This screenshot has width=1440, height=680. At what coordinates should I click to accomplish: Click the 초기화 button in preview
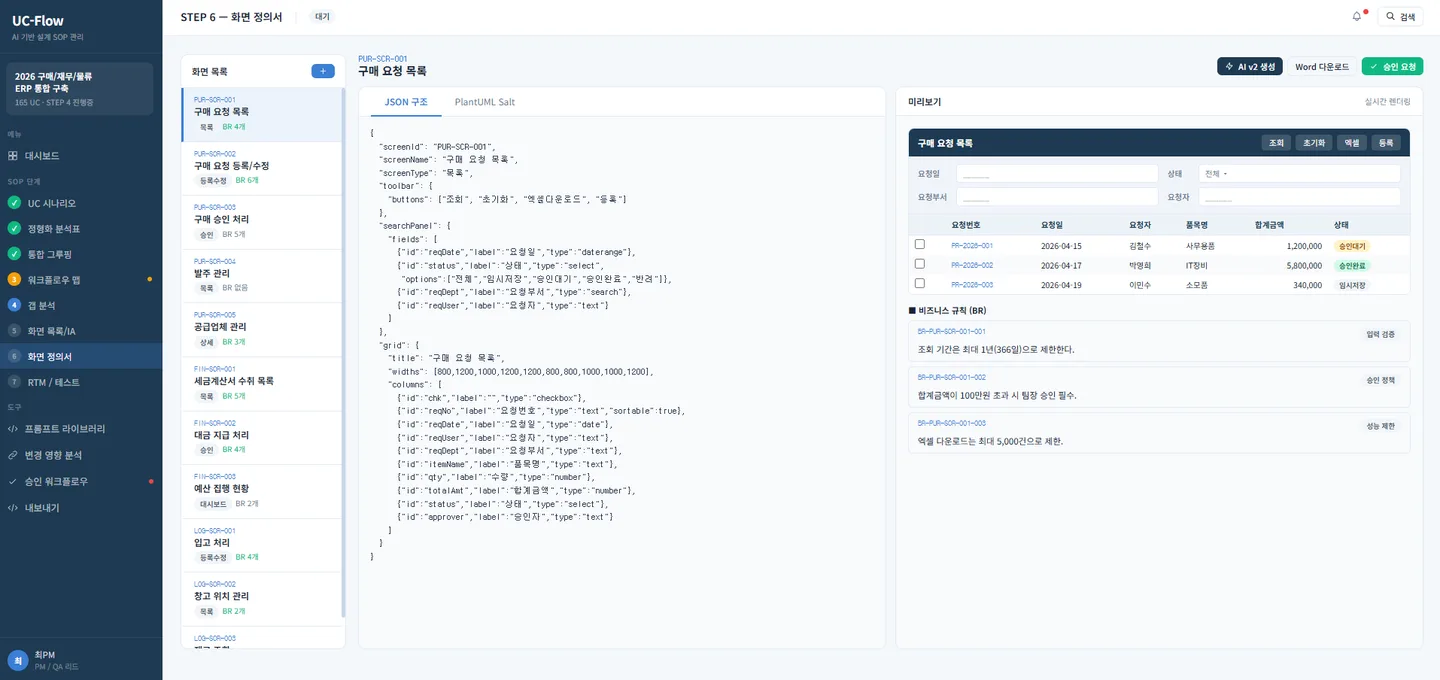[x=1312, y=143]
